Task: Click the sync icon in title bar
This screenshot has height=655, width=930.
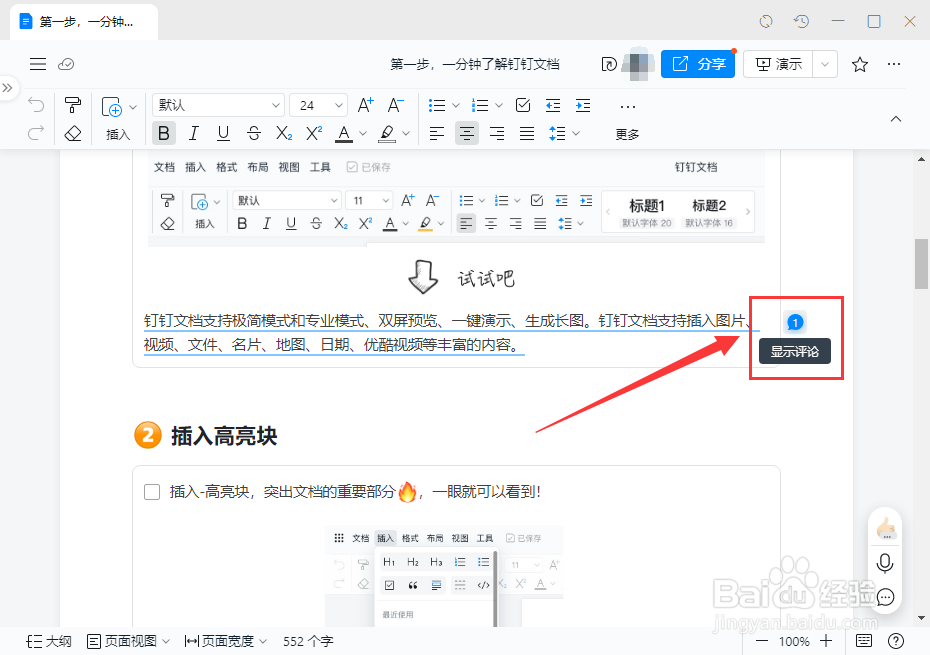Action: (766, 22)
